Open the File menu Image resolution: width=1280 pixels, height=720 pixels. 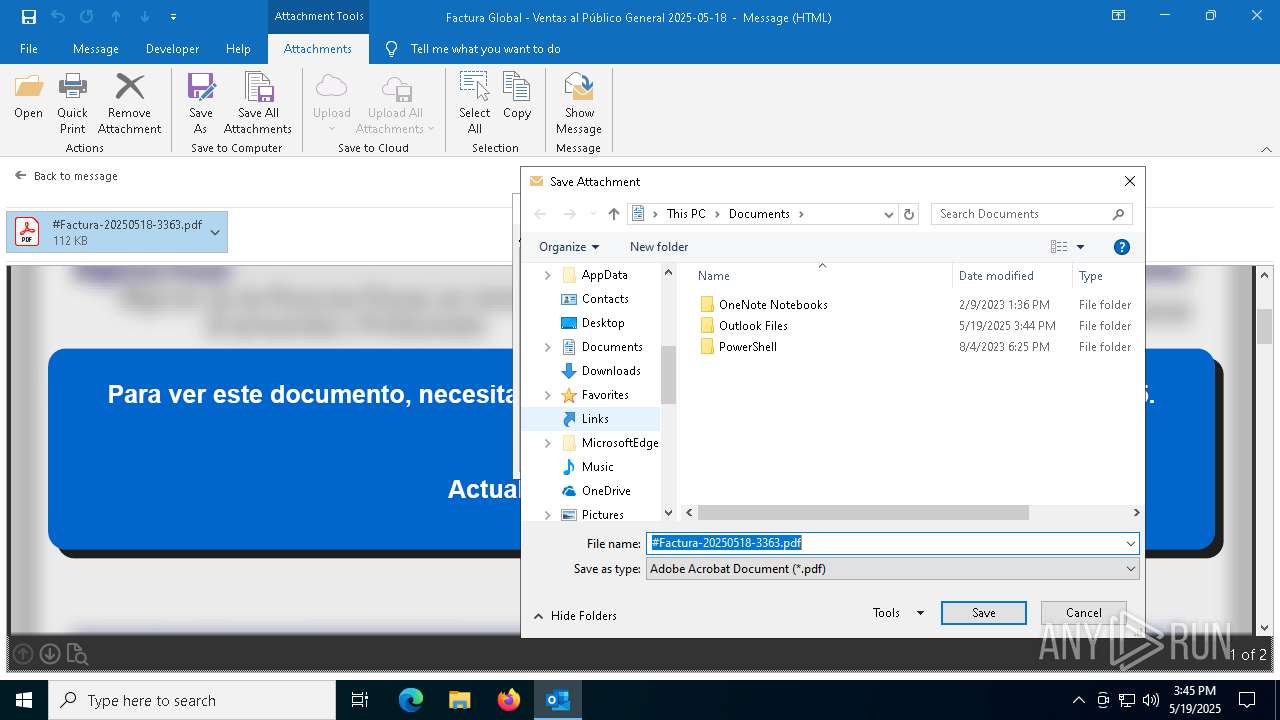click(29, 49)
